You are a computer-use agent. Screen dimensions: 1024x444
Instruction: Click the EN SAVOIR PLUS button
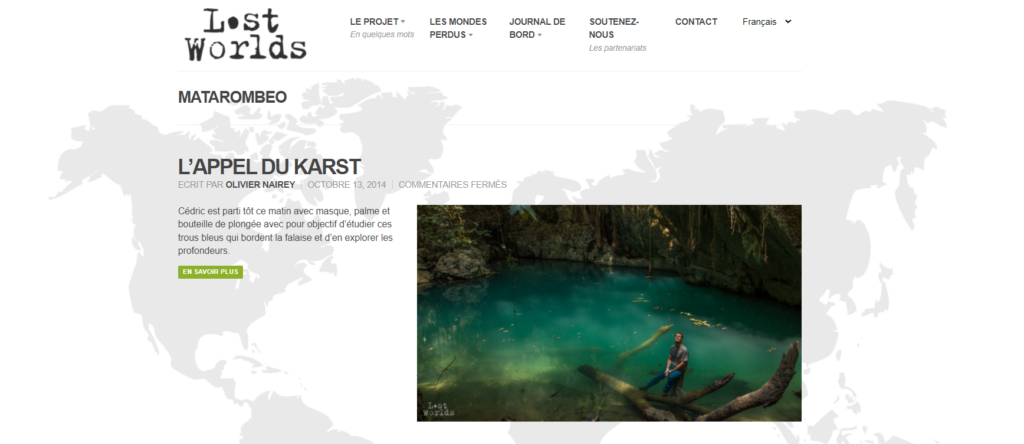point(210,272)
